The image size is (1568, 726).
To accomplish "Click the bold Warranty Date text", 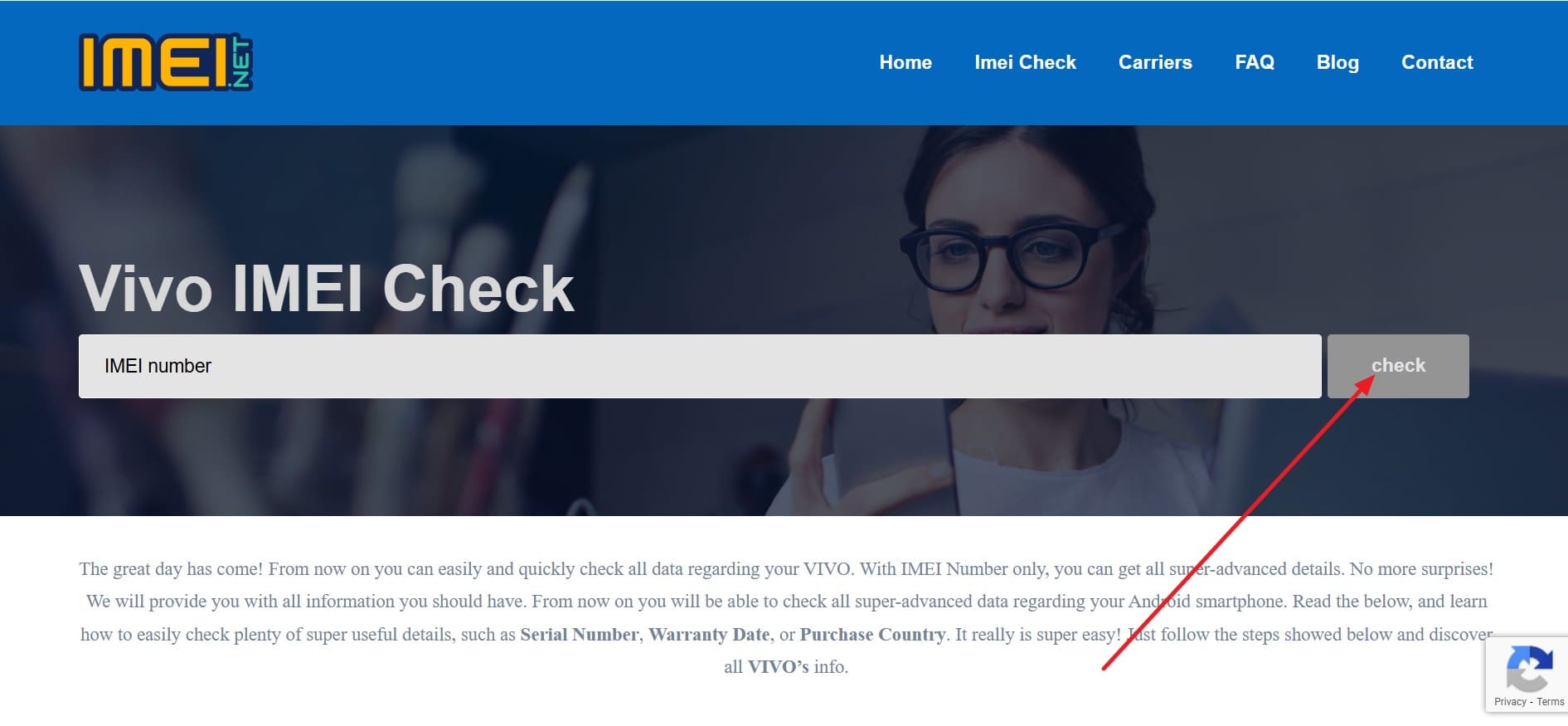I will click(709, 635).
